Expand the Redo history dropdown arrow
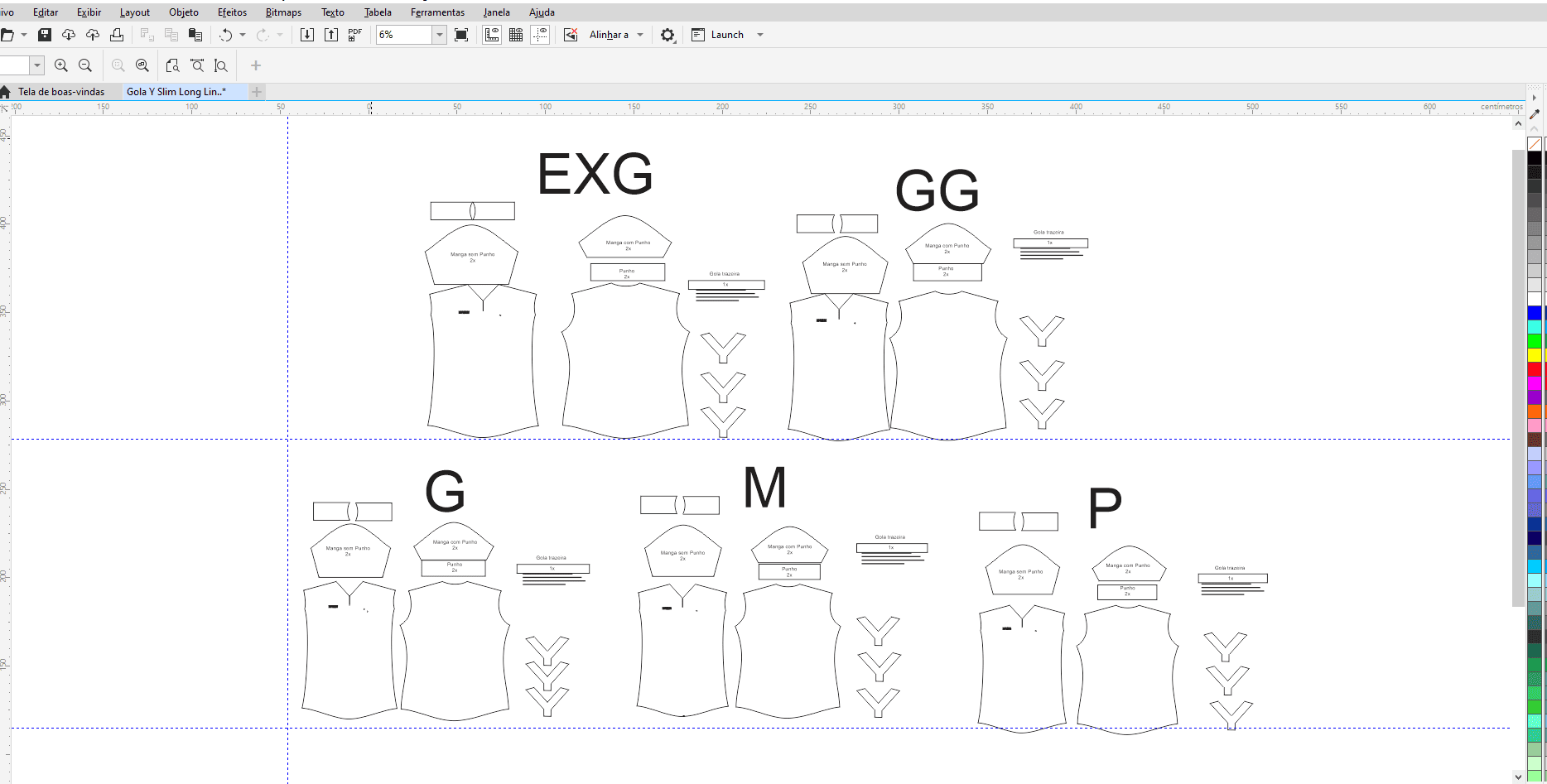The height and width of the screenshot is (784, 1547). [280, 35]
